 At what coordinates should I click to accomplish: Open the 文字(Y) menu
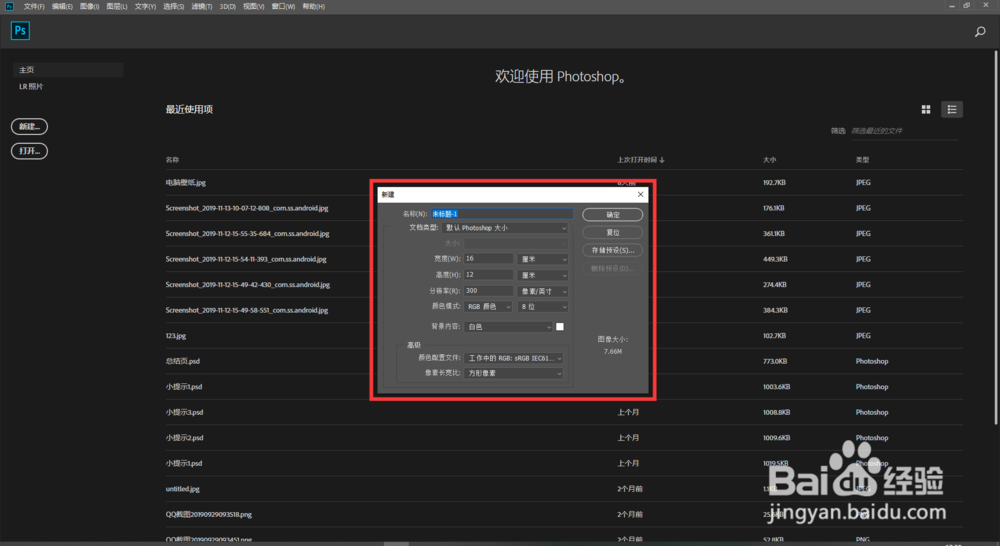click(145, 6)
